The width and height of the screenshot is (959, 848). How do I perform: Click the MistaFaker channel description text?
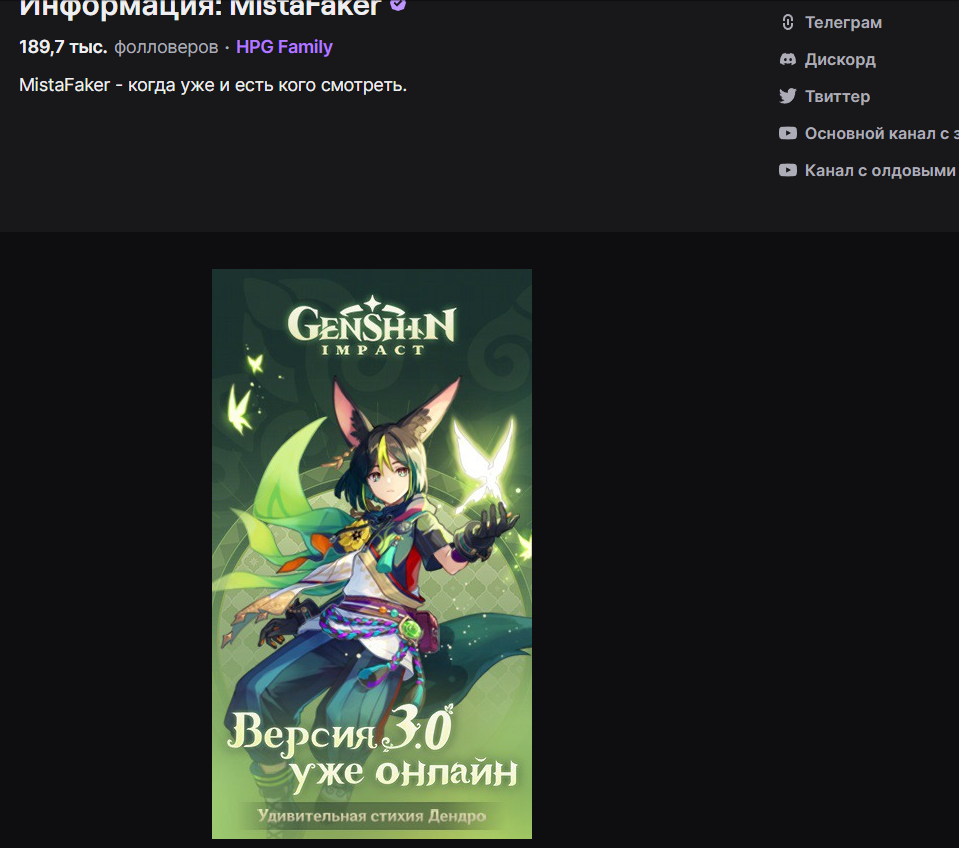click(213, 85)
